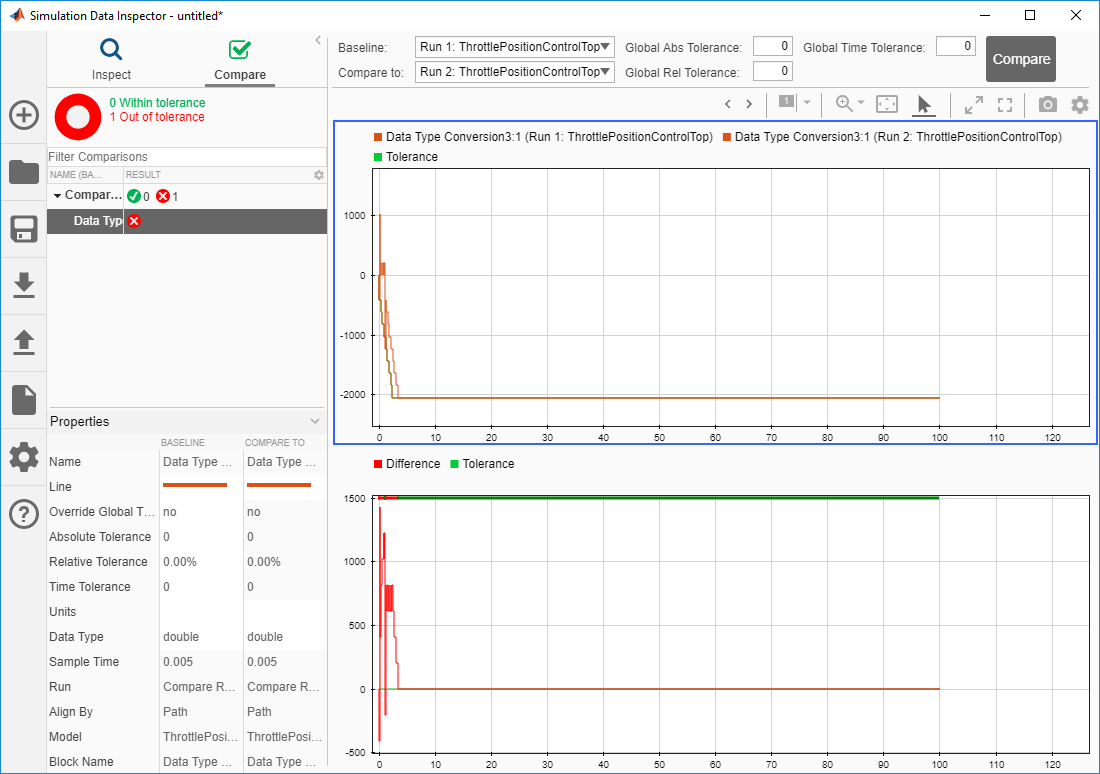The image size is (1100, 774).
Task: Collapse the Comparisons tree row
Action: click(x=57, y=196)
